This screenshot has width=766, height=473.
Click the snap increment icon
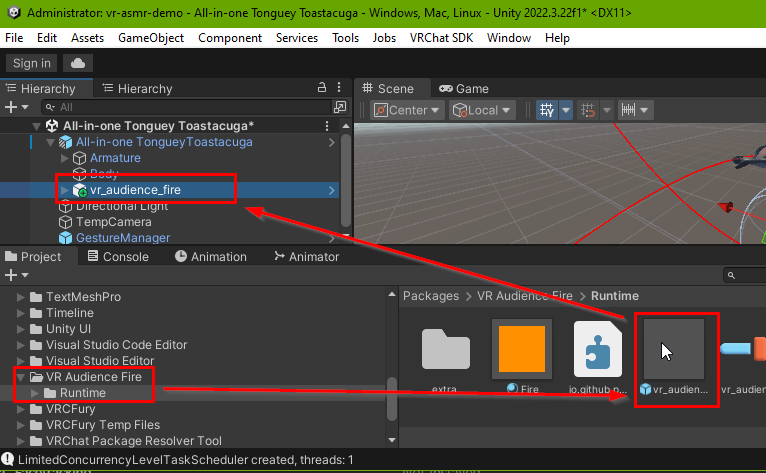point(628,110)
